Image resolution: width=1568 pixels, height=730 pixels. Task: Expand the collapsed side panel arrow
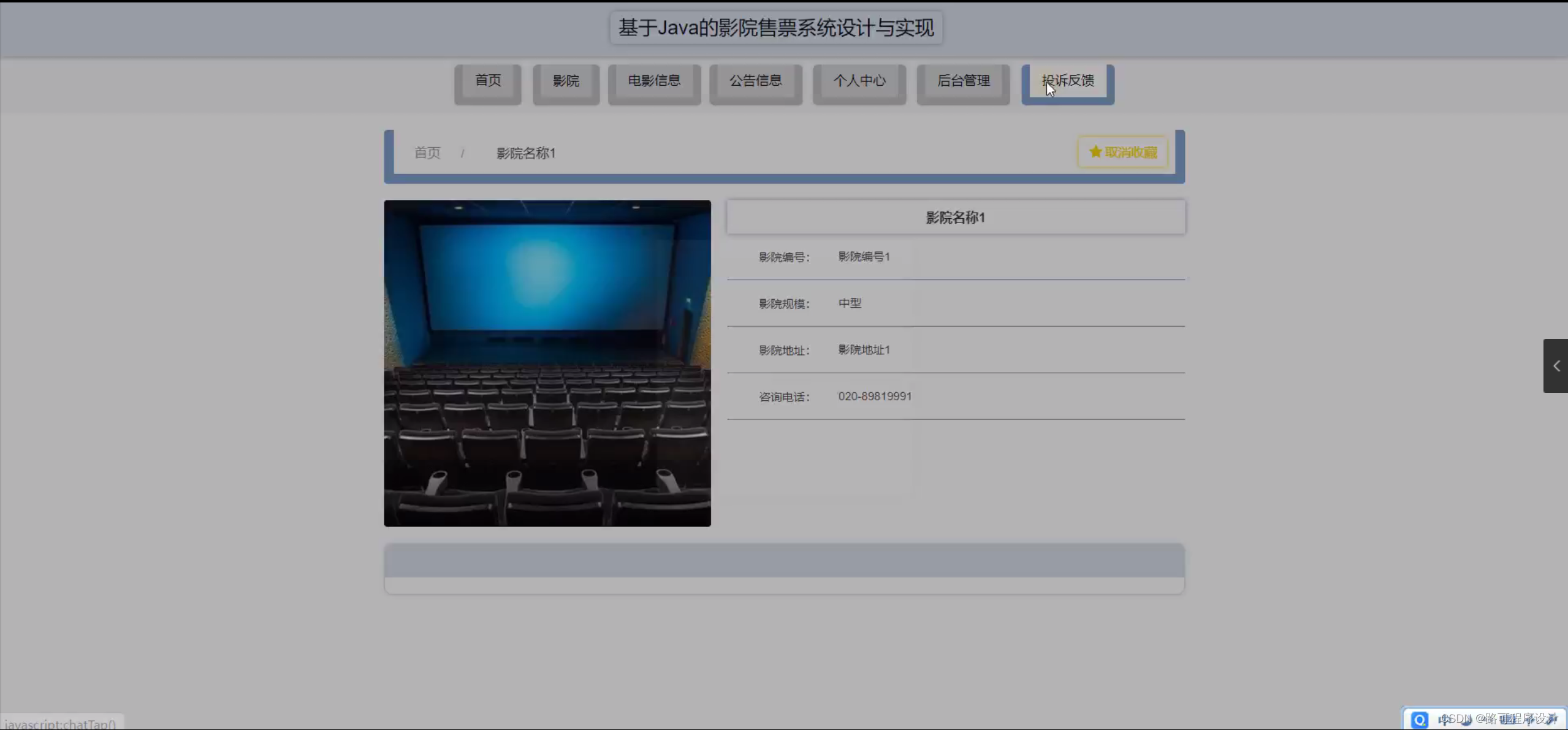point(1556,366)
